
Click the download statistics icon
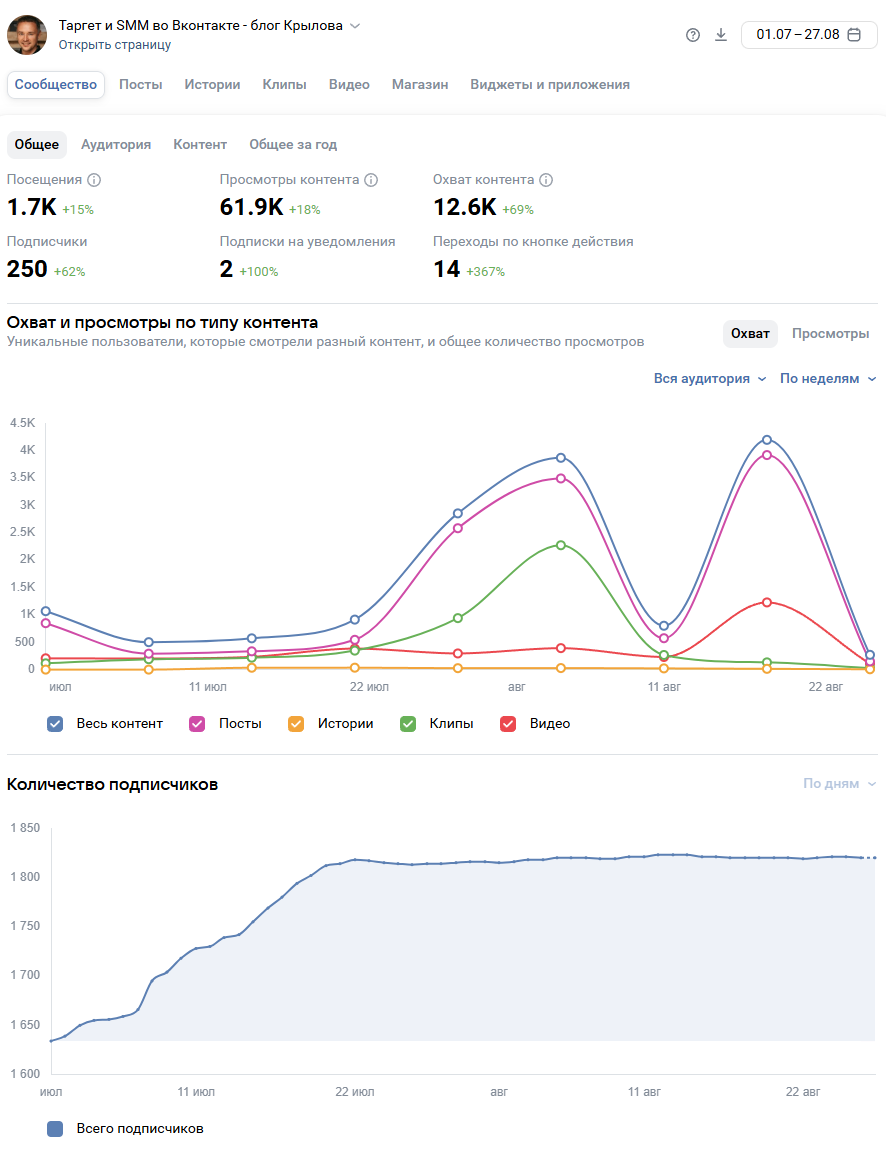(x=721, y=35)
